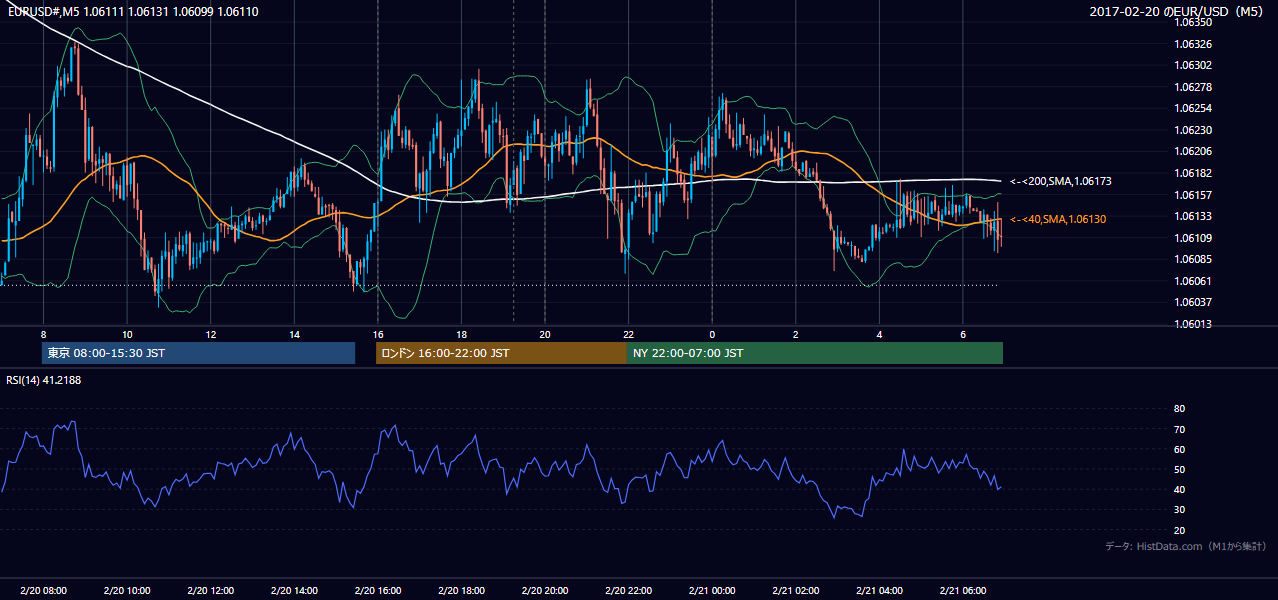Click RSI level 70 on the axis
Screen dimensions: 1278x600
(1179, 429)
